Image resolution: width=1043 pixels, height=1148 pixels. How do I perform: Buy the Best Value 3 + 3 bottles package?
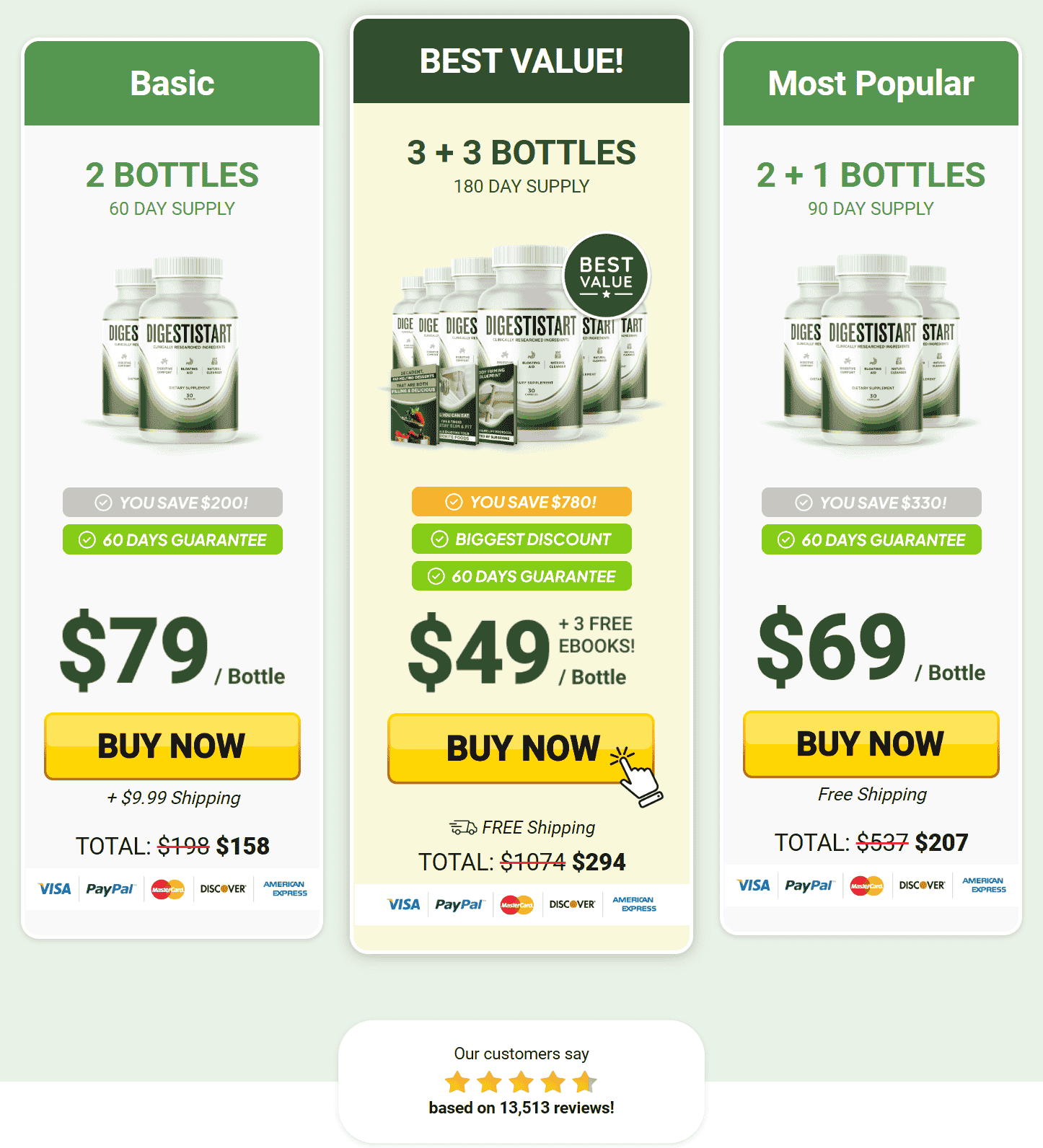521,749
